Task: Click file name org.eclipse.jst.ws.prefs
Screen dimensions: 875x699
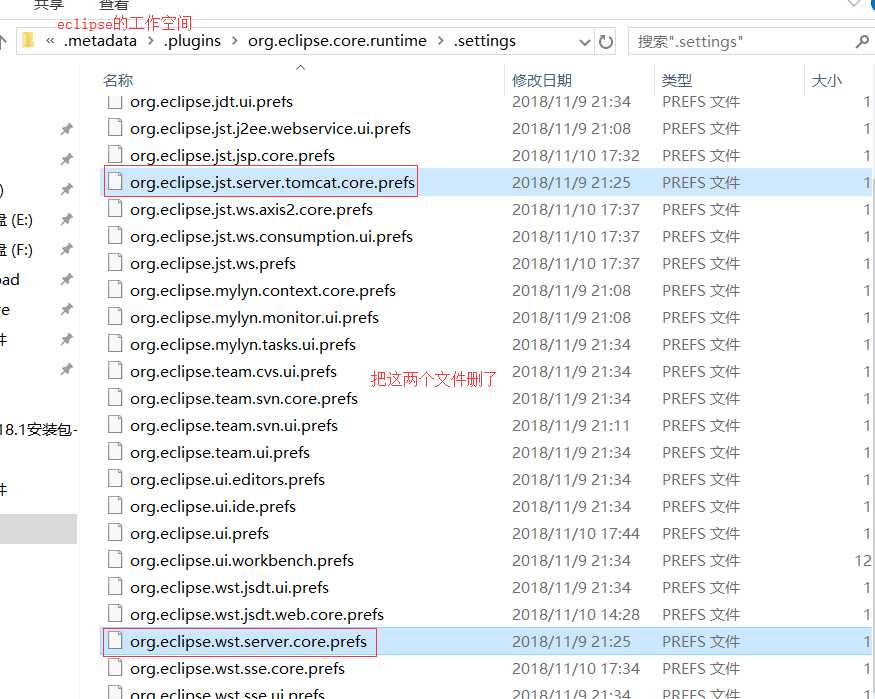Action: tap(213, 263)
